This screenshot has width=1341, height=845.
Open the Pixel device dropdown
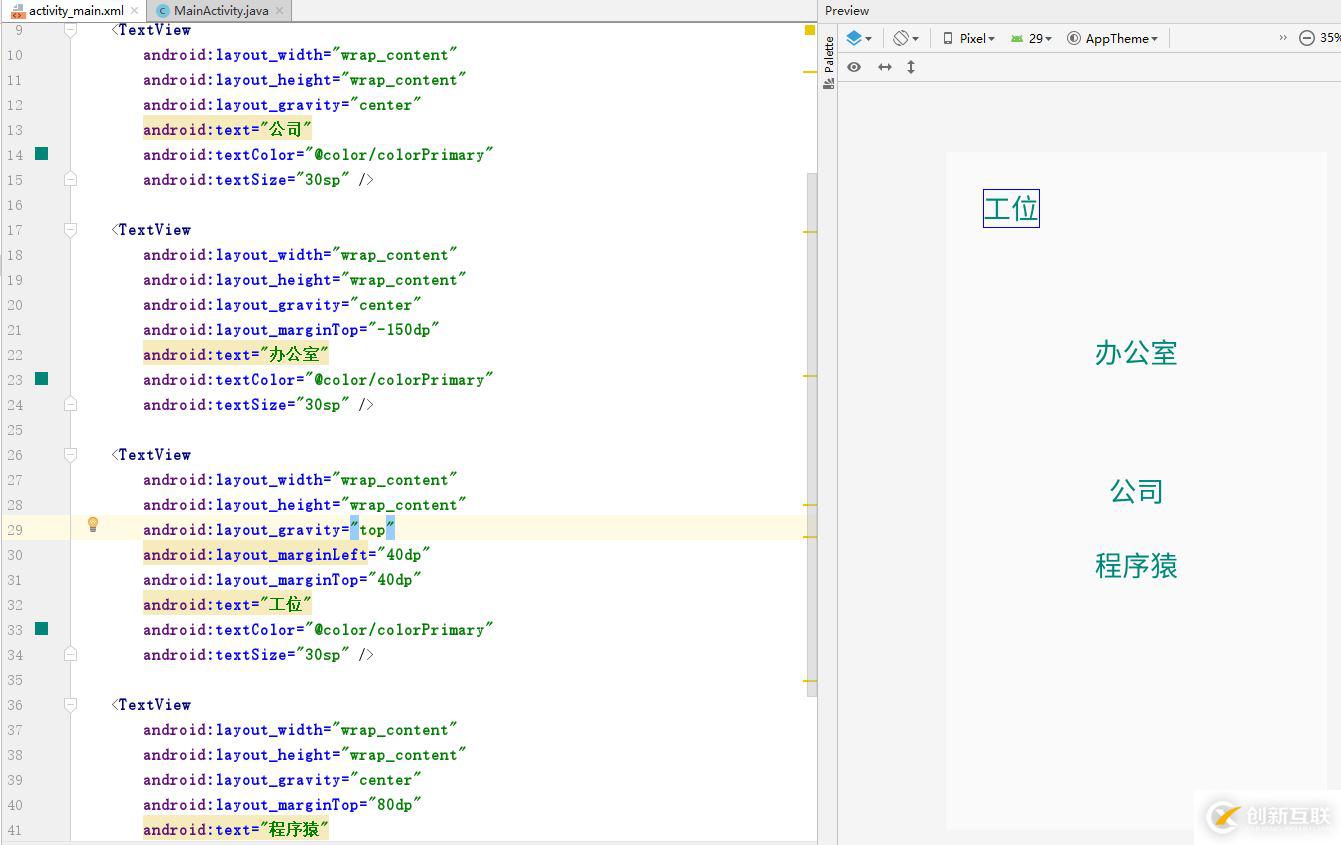click(969, 38)
